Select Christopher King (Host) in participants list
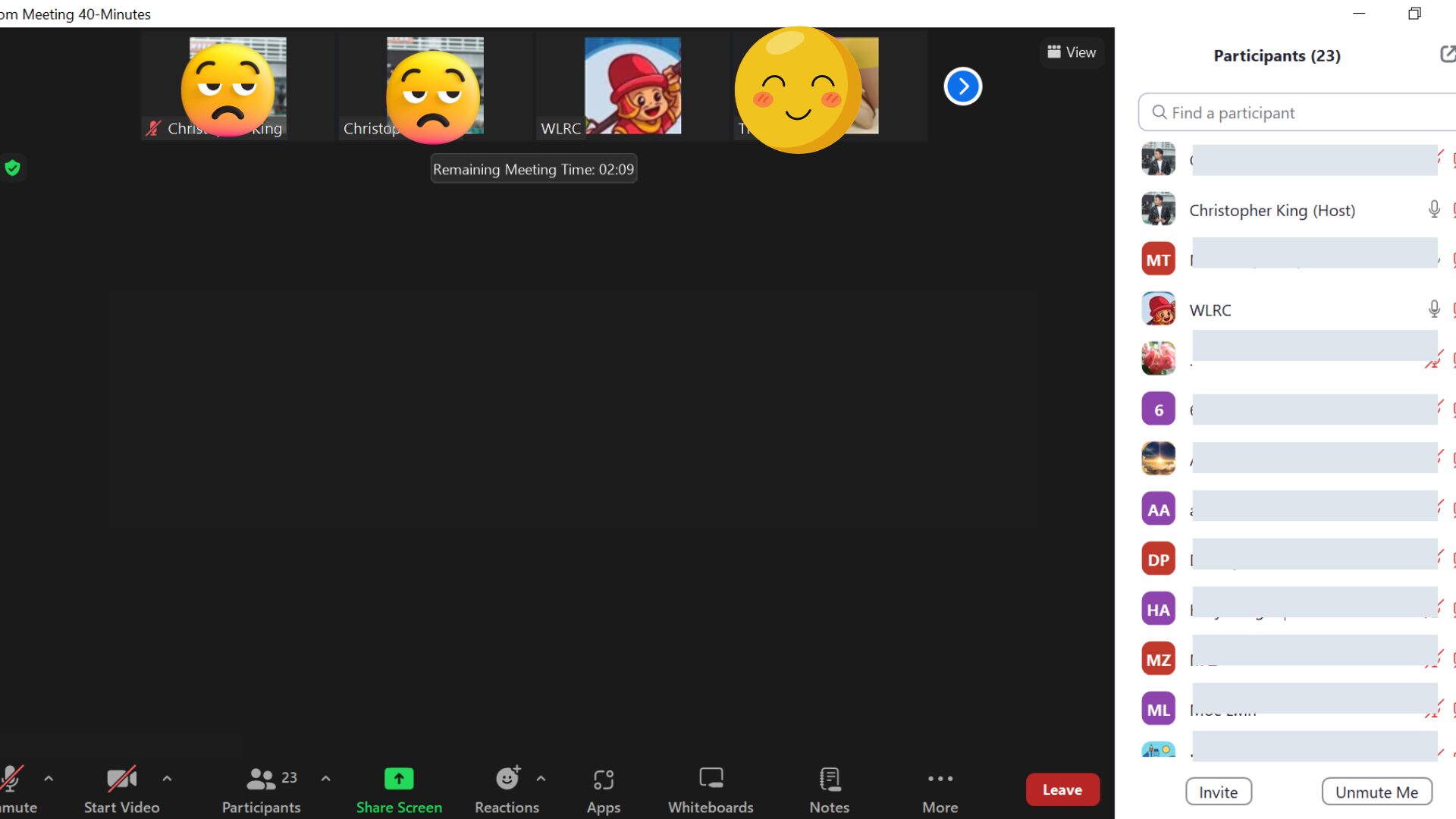The width and height of the screenshot is (1456, 819). (1272, 210)
